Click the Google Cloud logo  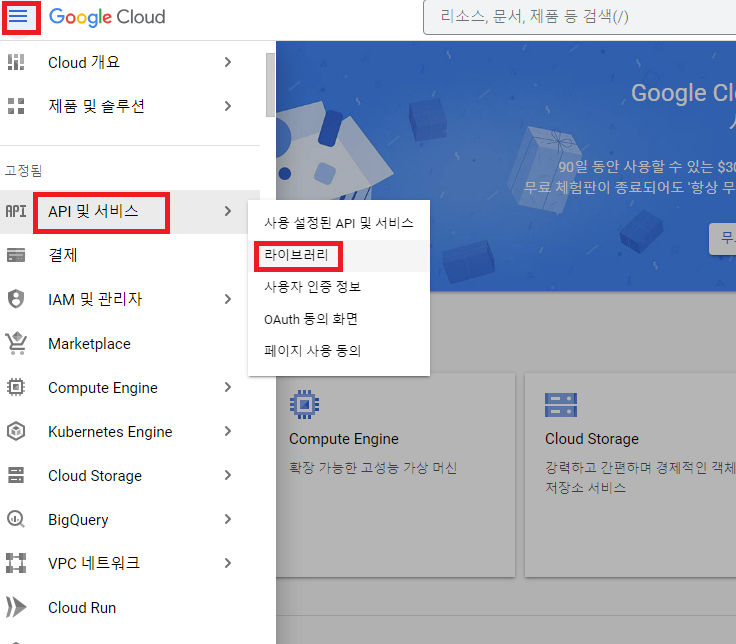coord(107,17)
